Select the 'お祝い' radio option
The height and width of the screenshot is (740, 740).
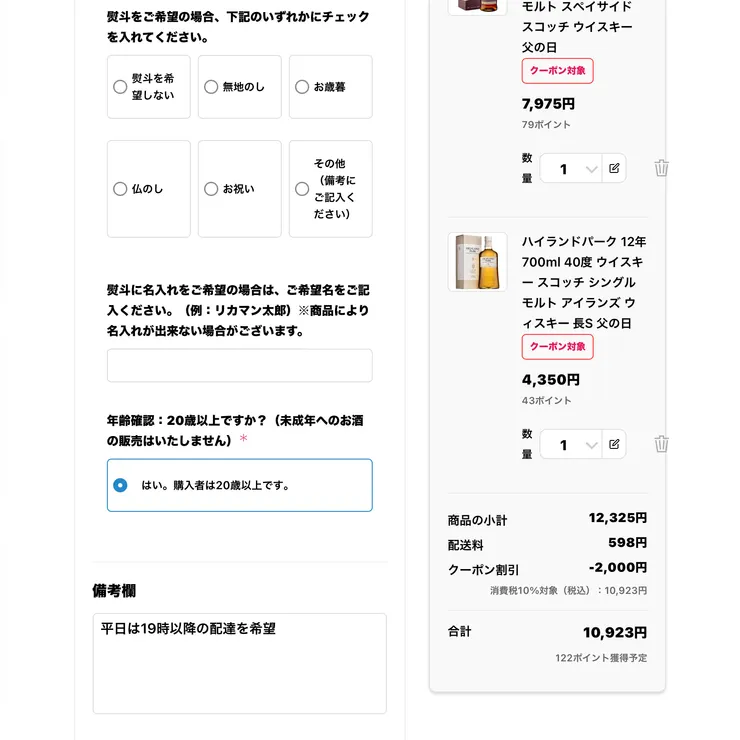211,189
